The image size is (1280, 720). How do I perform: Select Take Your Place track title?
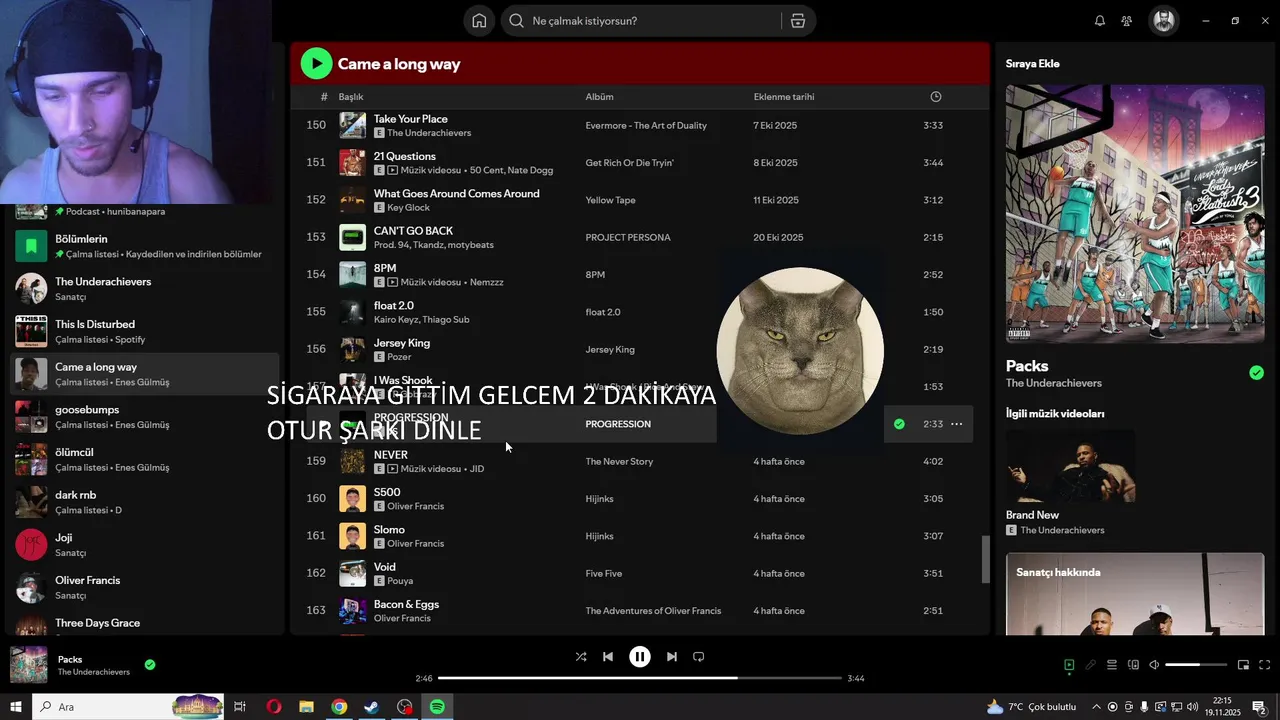pyautogui.click(x=410, y=119)
